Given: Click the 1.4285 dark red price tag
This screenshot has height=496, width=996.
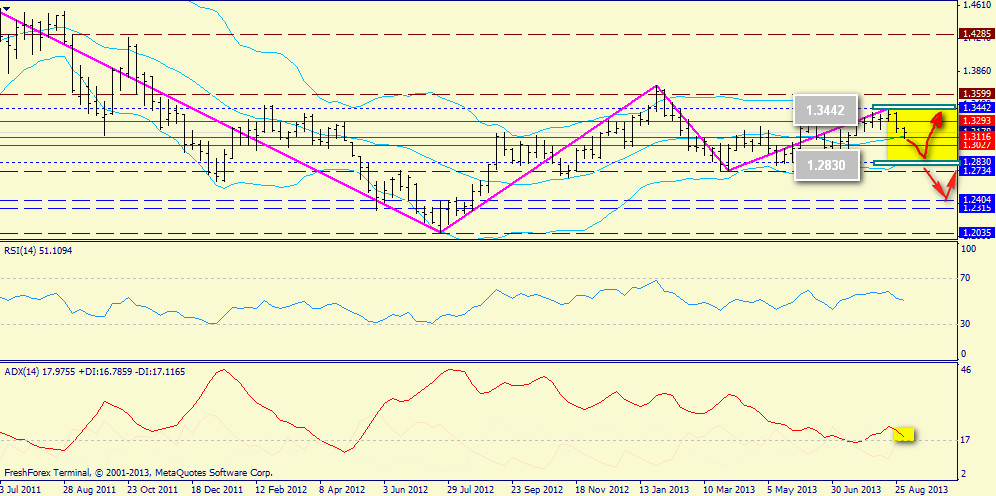Looking at the screenshot, I should pyautogui.click(x=975, y=34).
